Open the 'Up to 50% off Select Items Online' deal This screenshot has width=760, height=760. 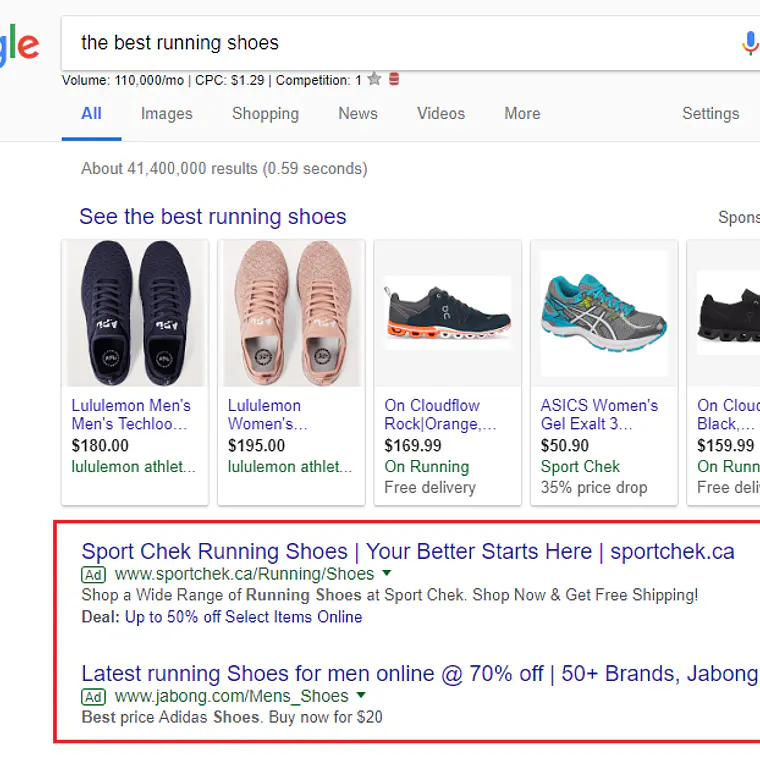coord(243,617)
